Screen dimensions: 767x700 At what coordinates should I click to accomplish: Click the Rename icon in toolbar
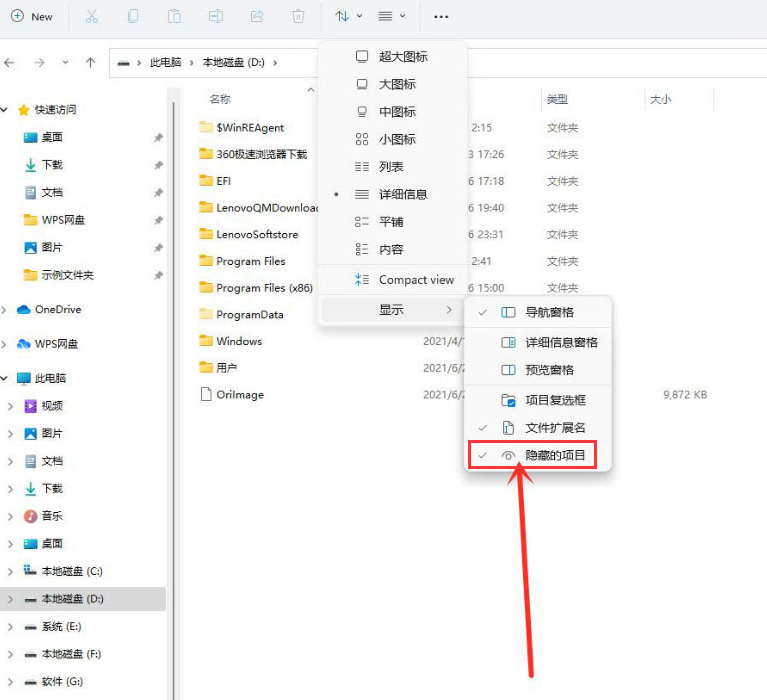tap(215, 17)
